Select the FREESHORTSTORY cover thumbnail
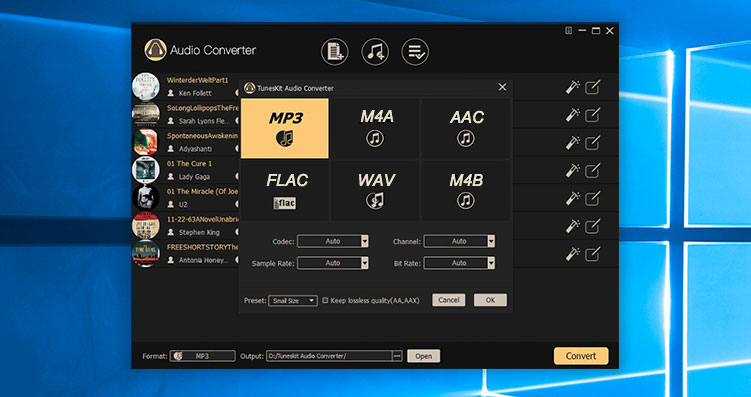 pyautogui.click(x=146, y=253)
